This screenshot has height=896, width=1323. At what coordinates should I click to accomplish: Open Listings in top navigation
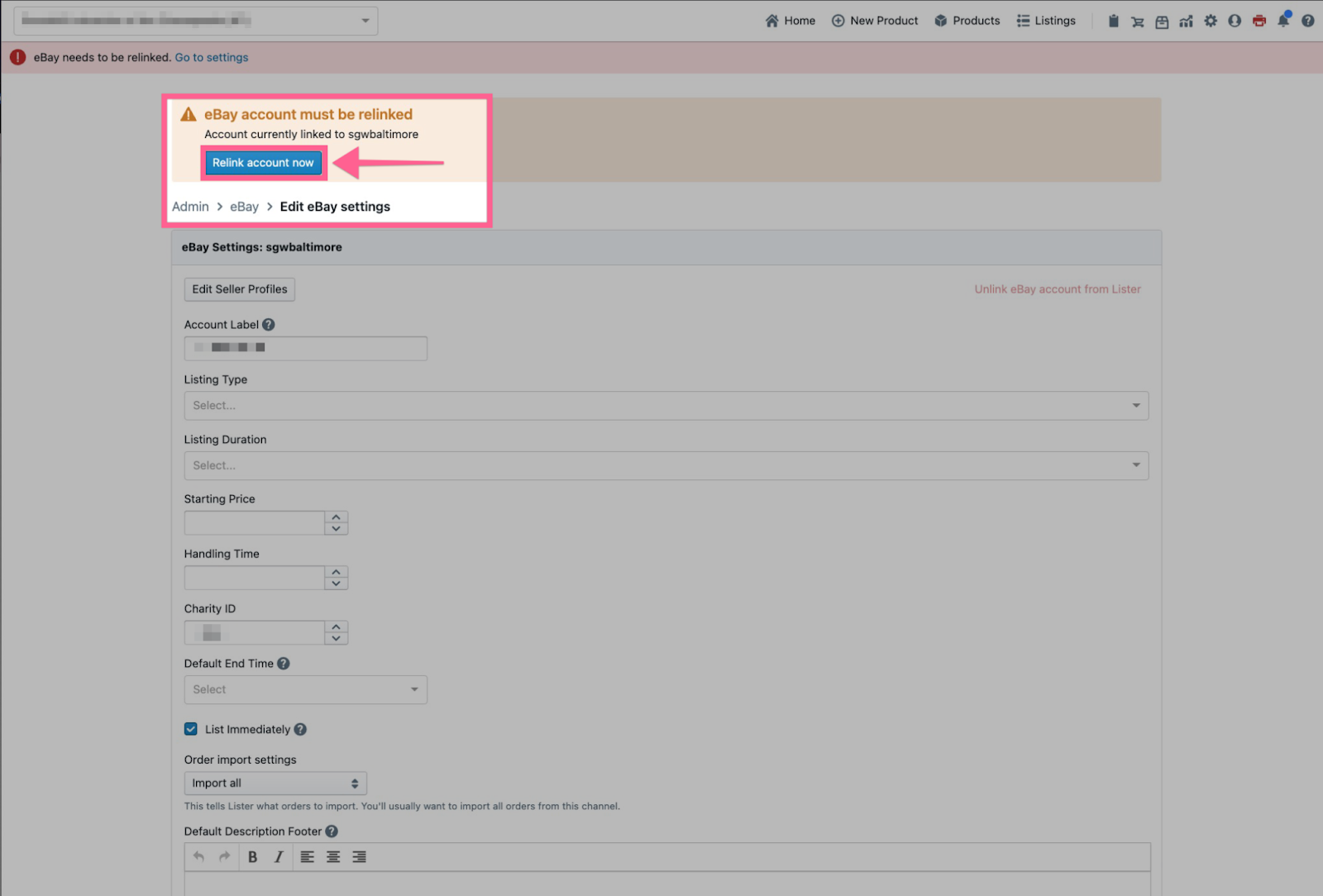[1046, 21]
